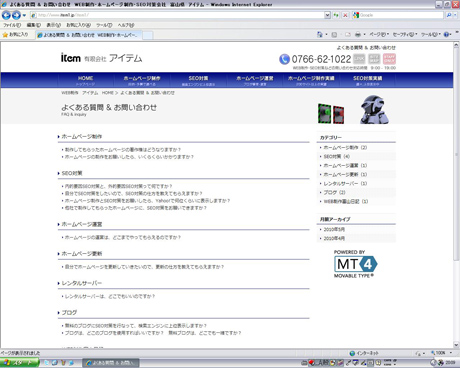Image resolution: width=460 pixels, height=368 pixels.
Task: Click ホームページ制作 in the blue navigation bar
Action: pyautogui.click(x=142, y=80)
